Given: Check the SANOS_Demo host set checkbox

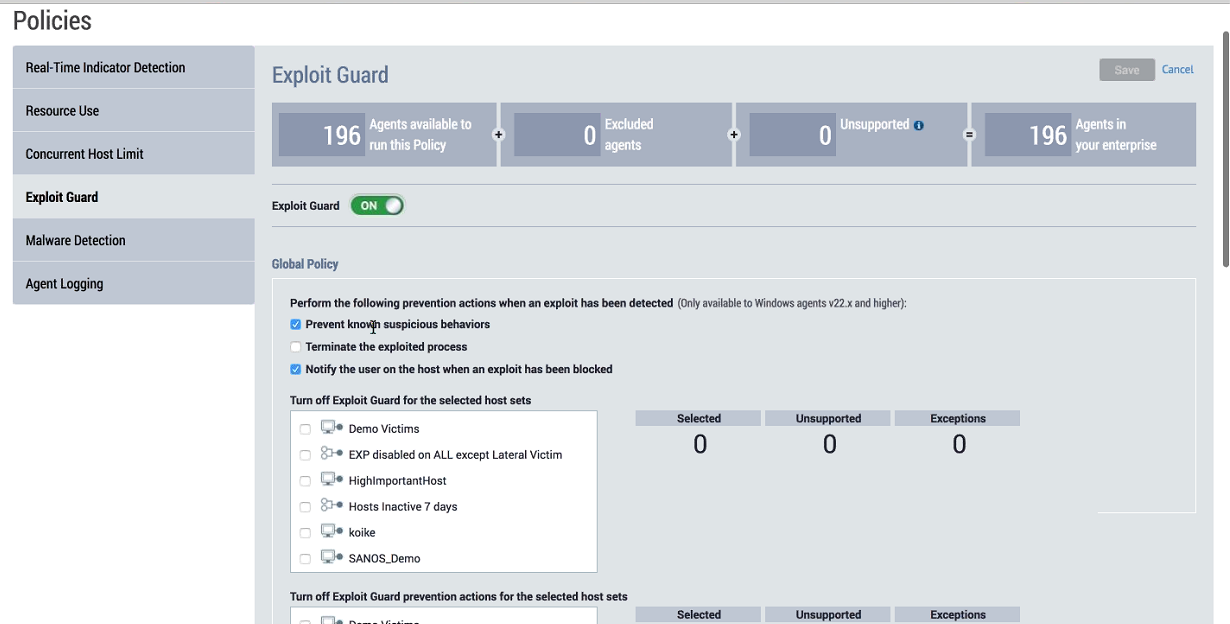Looking at the screenshot, I should (x=305, y=559).
